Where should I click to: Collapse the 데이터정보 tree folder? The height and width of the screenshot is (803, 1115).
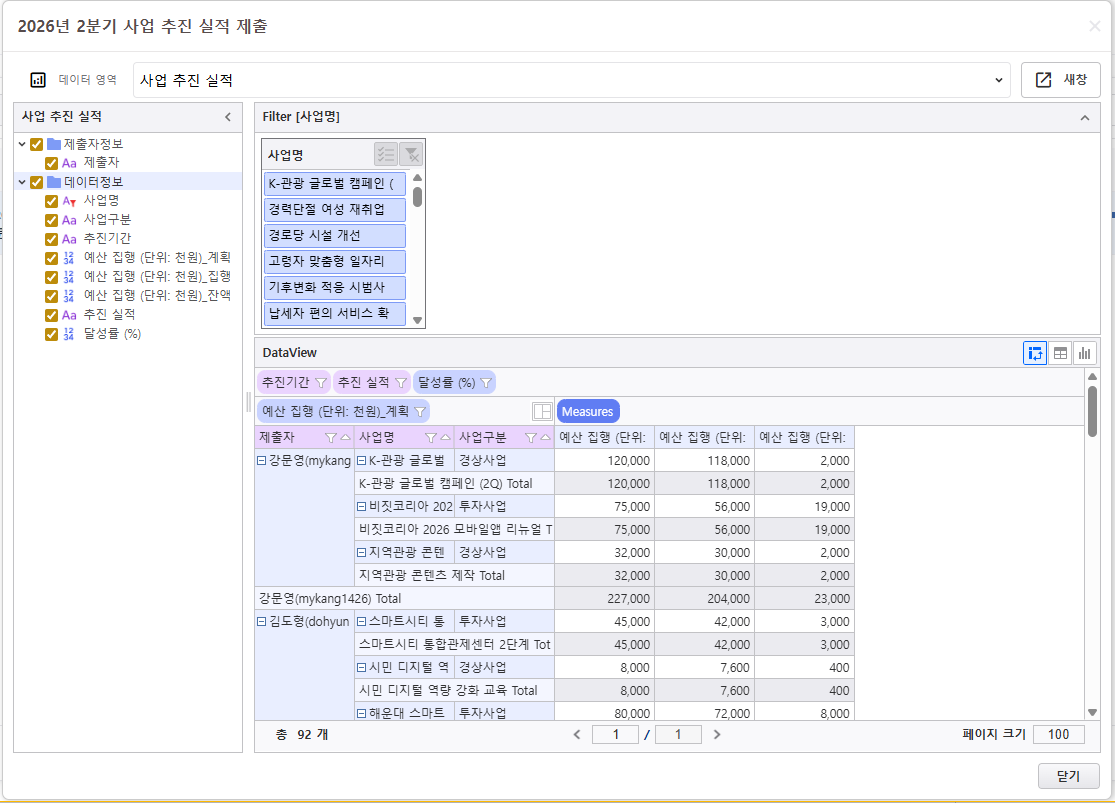point(21,182)
